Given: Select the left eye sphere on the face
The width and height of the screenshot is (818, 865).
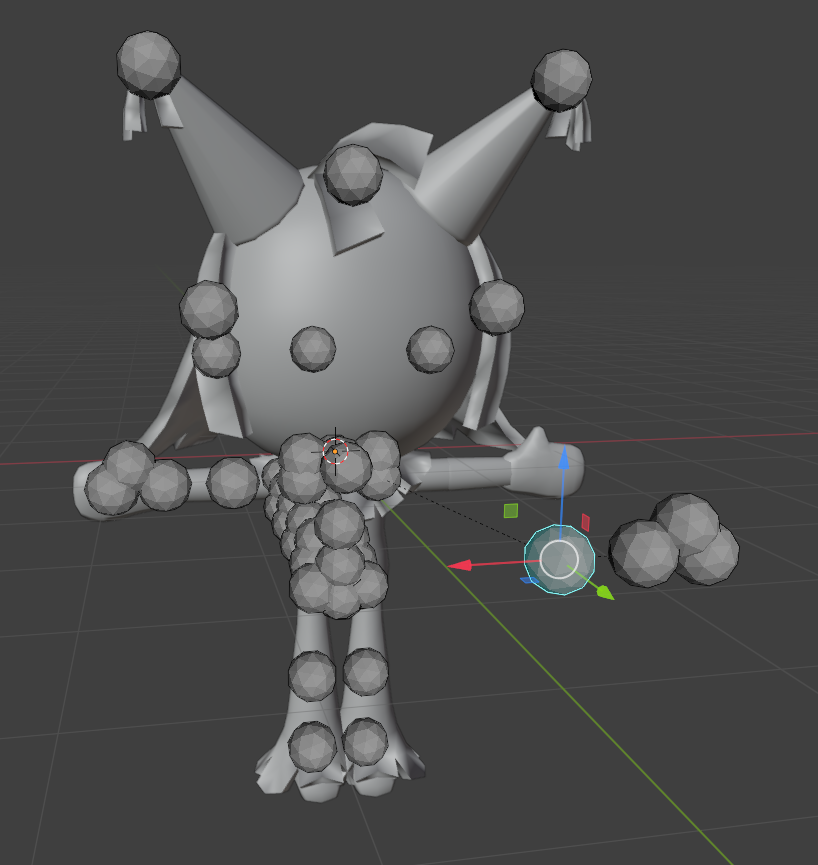Looking at the screenshot, I should (x=313, y=349).
